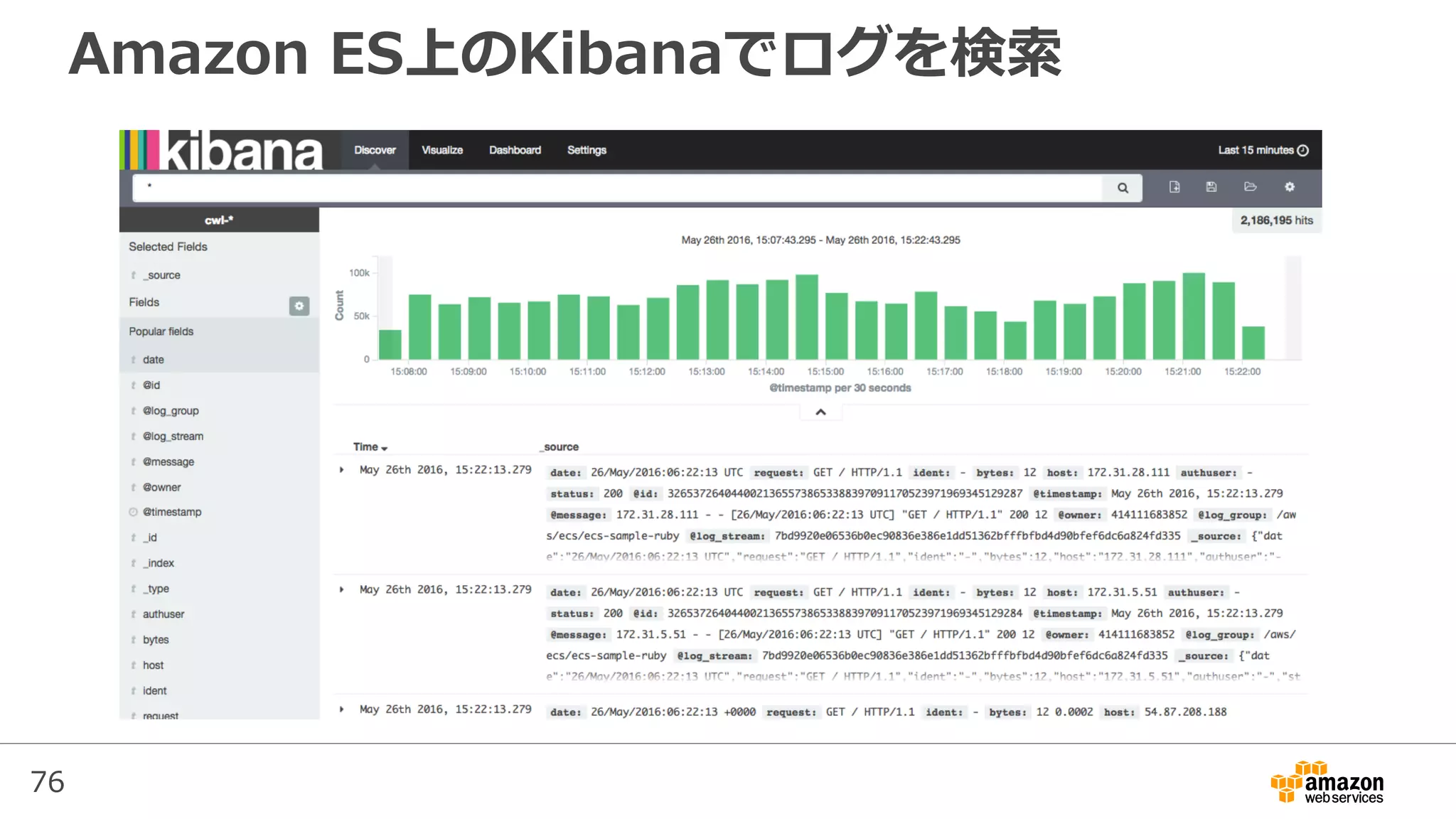Run the search with magnifier button
This screenshot has width=1456, height=819.
coord(1123,188)
